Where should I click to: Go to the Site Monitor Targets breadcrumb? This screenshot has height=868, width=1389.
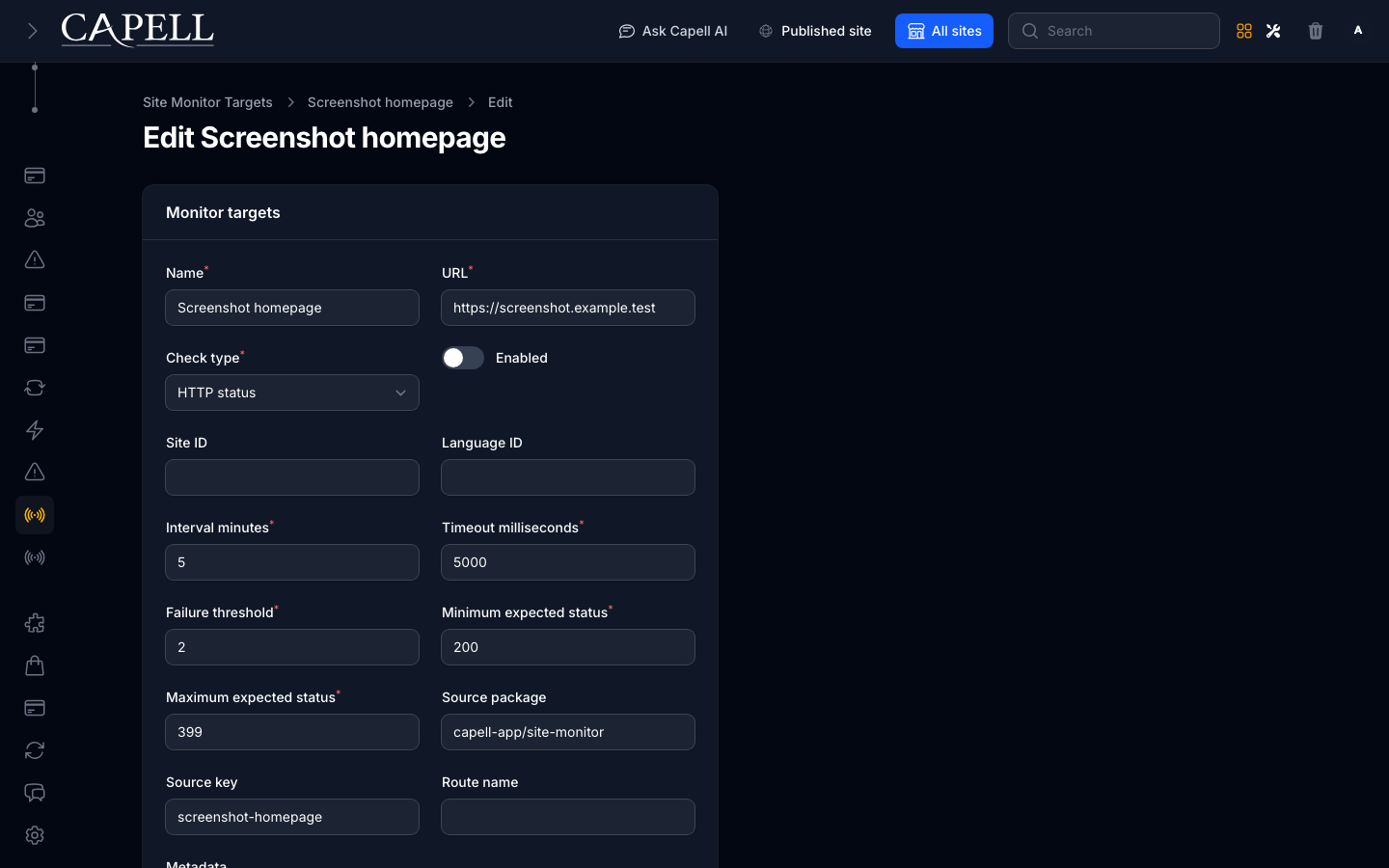click(207, 102)
